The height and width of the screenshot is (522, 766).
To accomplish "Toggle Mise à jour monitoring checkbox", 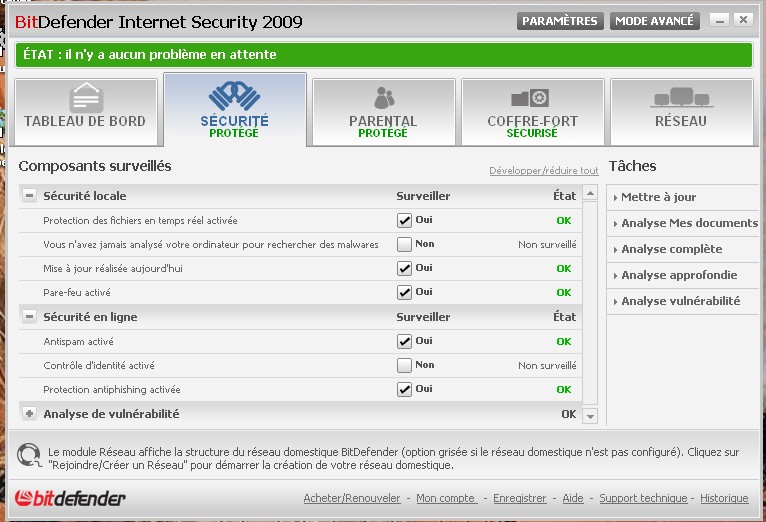I will click(x=404, y=268).
